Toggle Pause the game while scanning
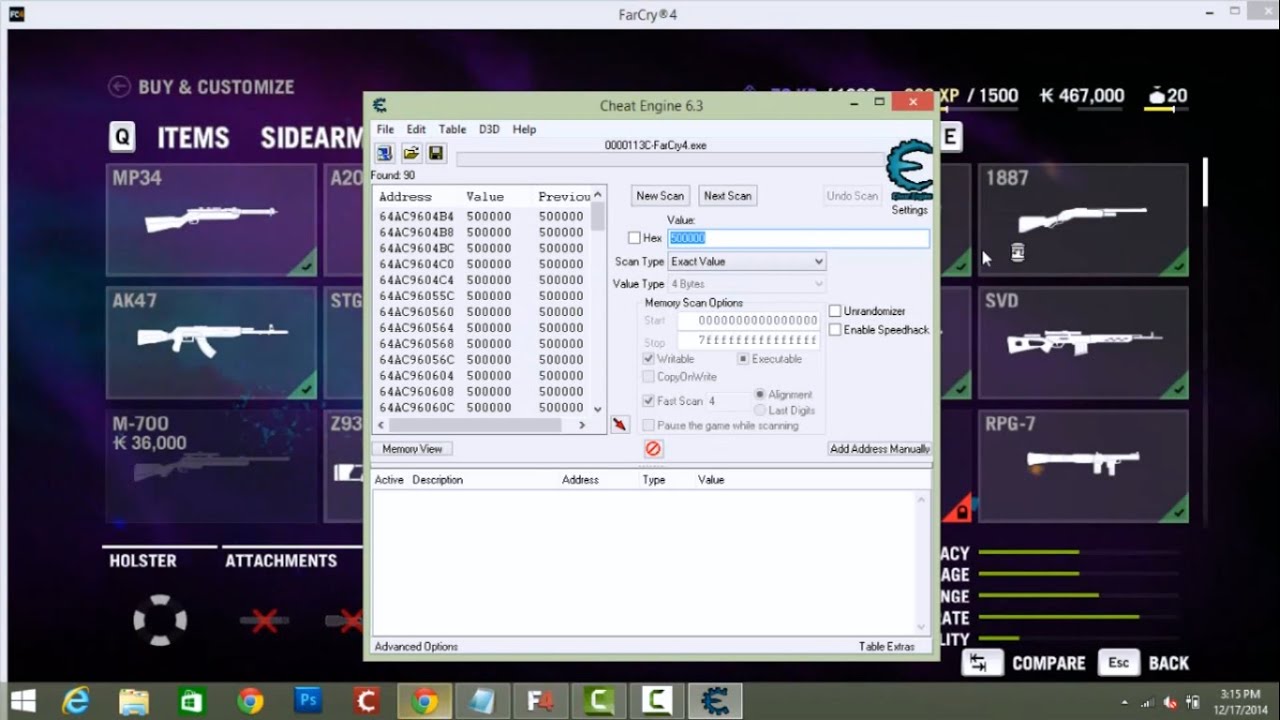 click(648, 425)
